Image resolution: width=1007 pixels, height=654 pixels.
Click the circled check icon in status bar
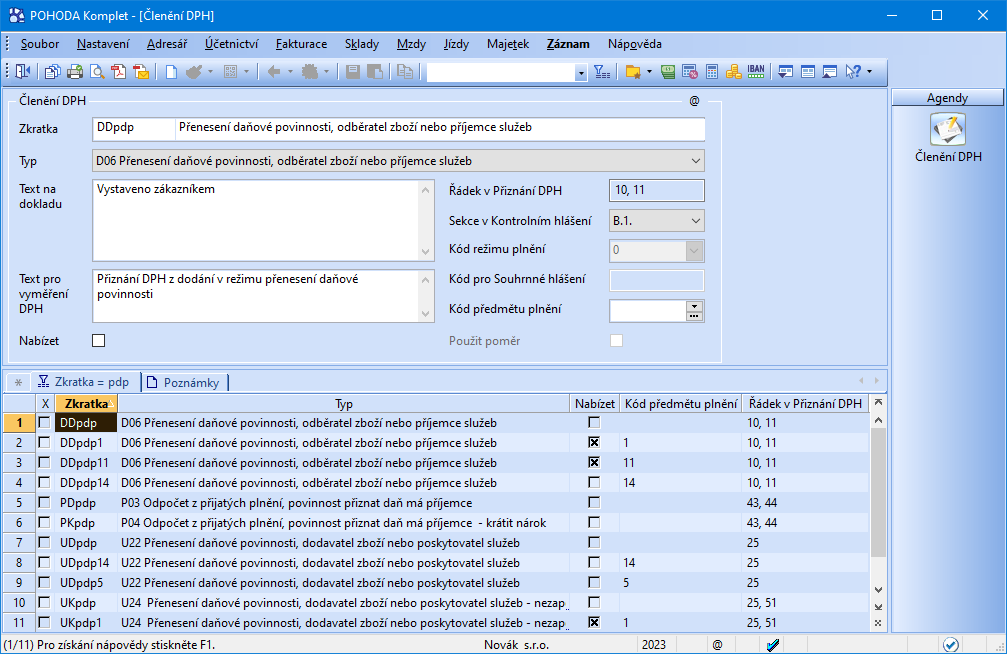click(x=950, y=644)
